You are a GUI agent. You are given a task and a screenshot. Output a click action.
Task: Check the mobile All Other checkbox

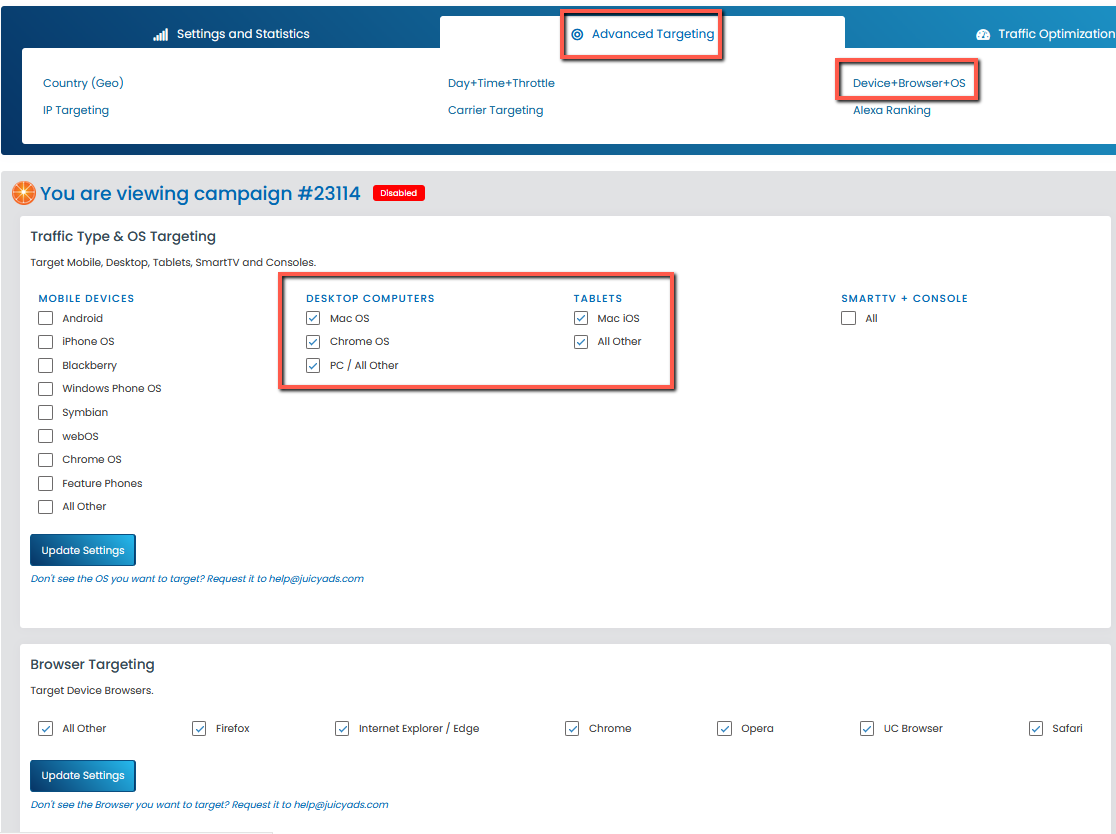46,507
